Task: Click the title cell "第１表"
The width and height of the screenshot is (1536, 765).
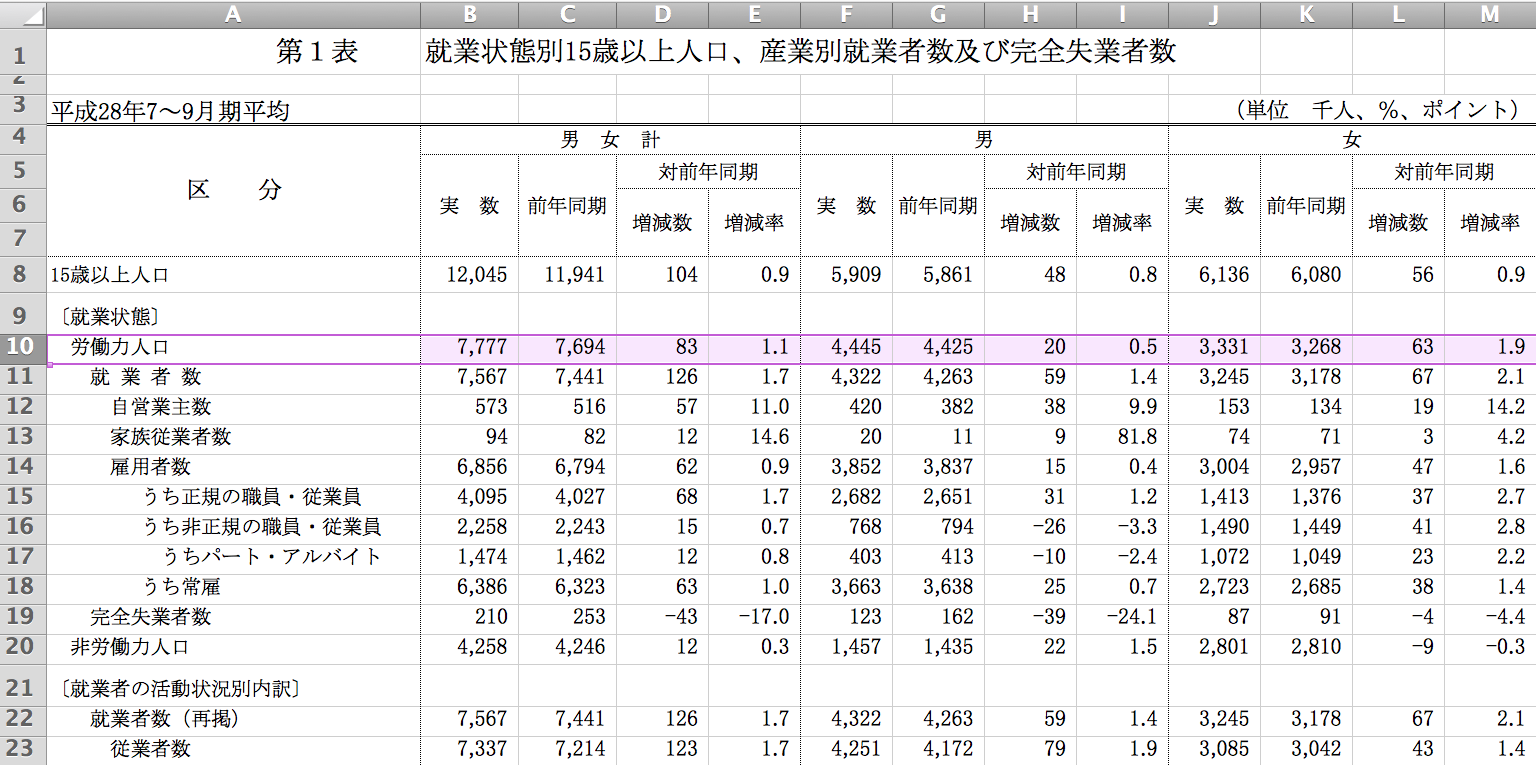Action: [x=317, y=52]
